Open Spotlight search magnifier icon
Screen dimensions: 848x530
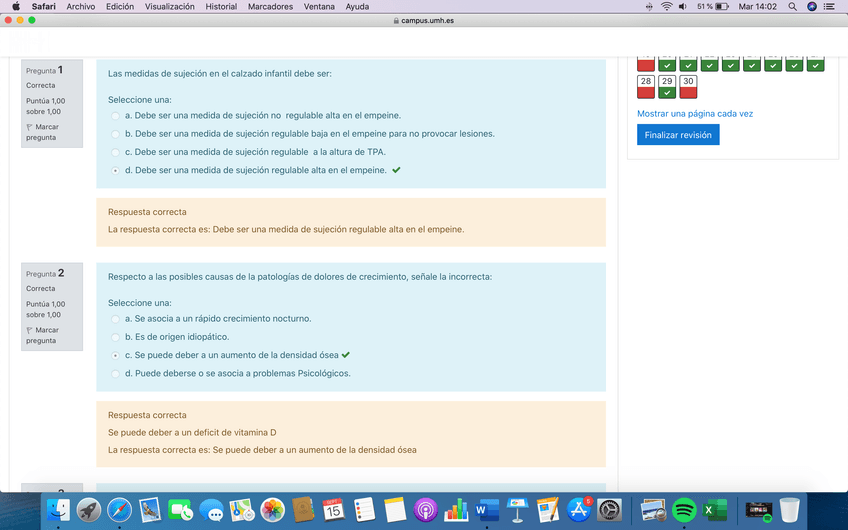tap(792, 7)
